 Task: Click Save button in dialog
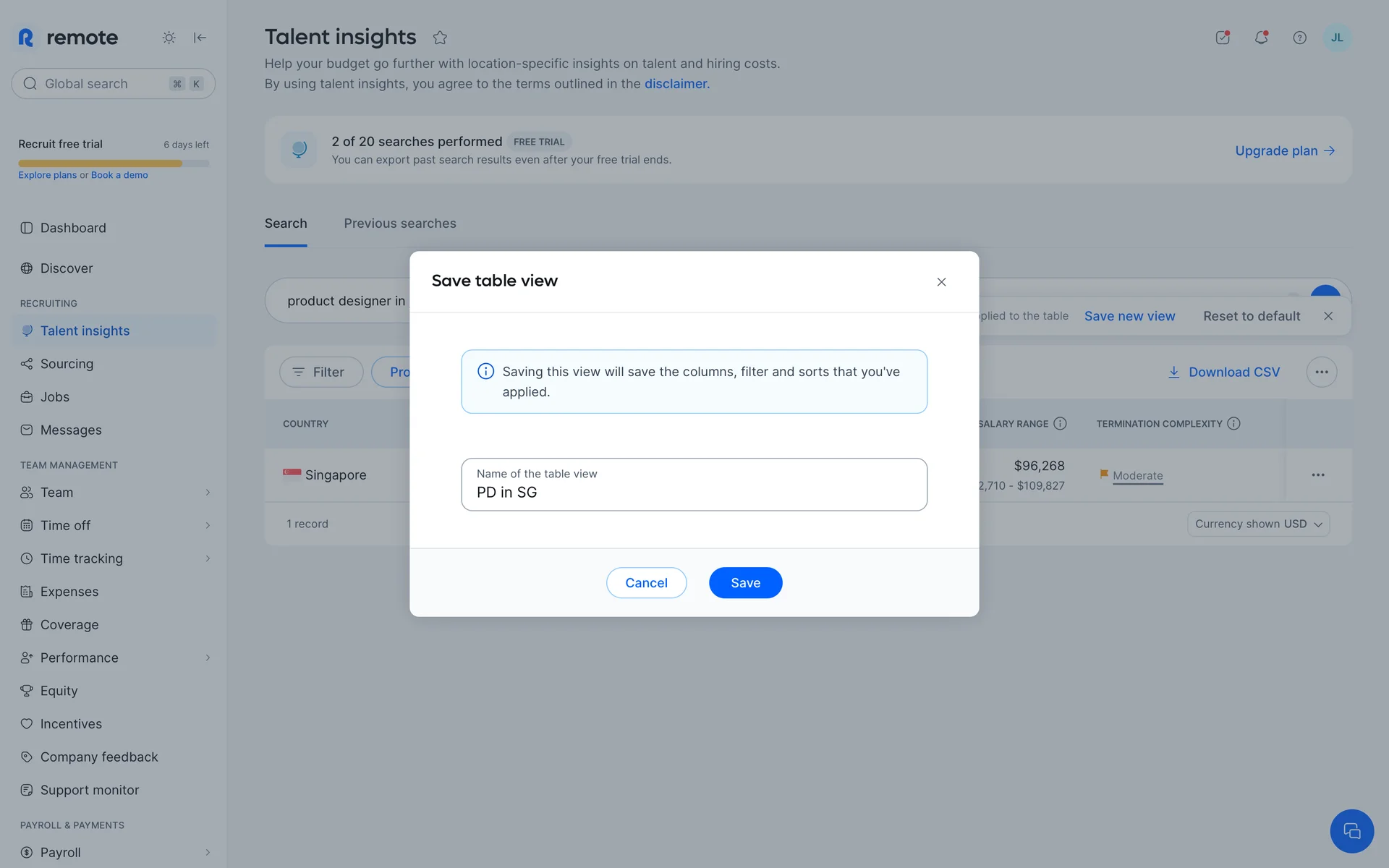click(x=745, y=583)
